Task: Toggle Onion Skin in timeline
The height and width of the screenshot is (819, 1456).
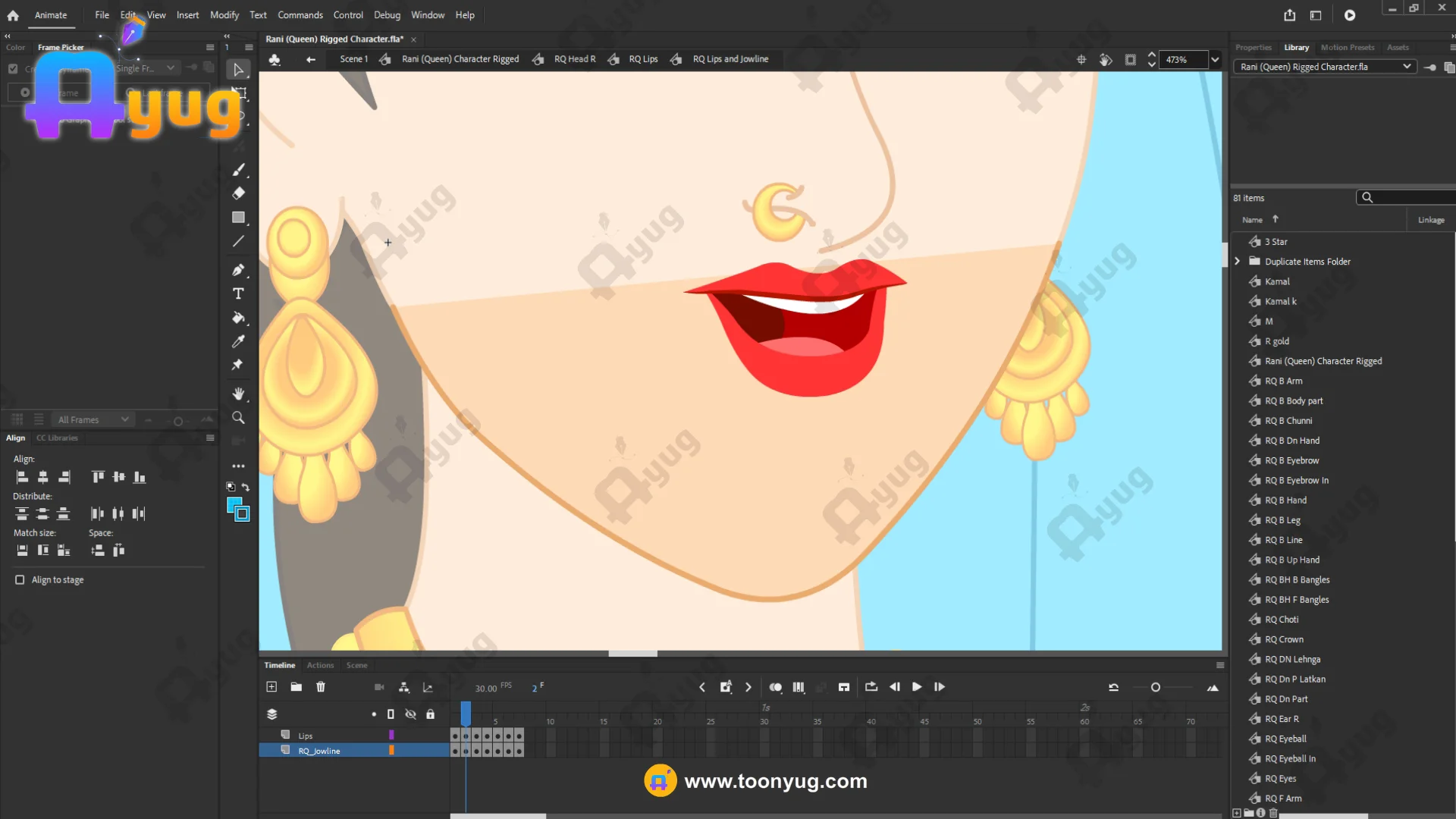Action: click(x=775, y=687)
